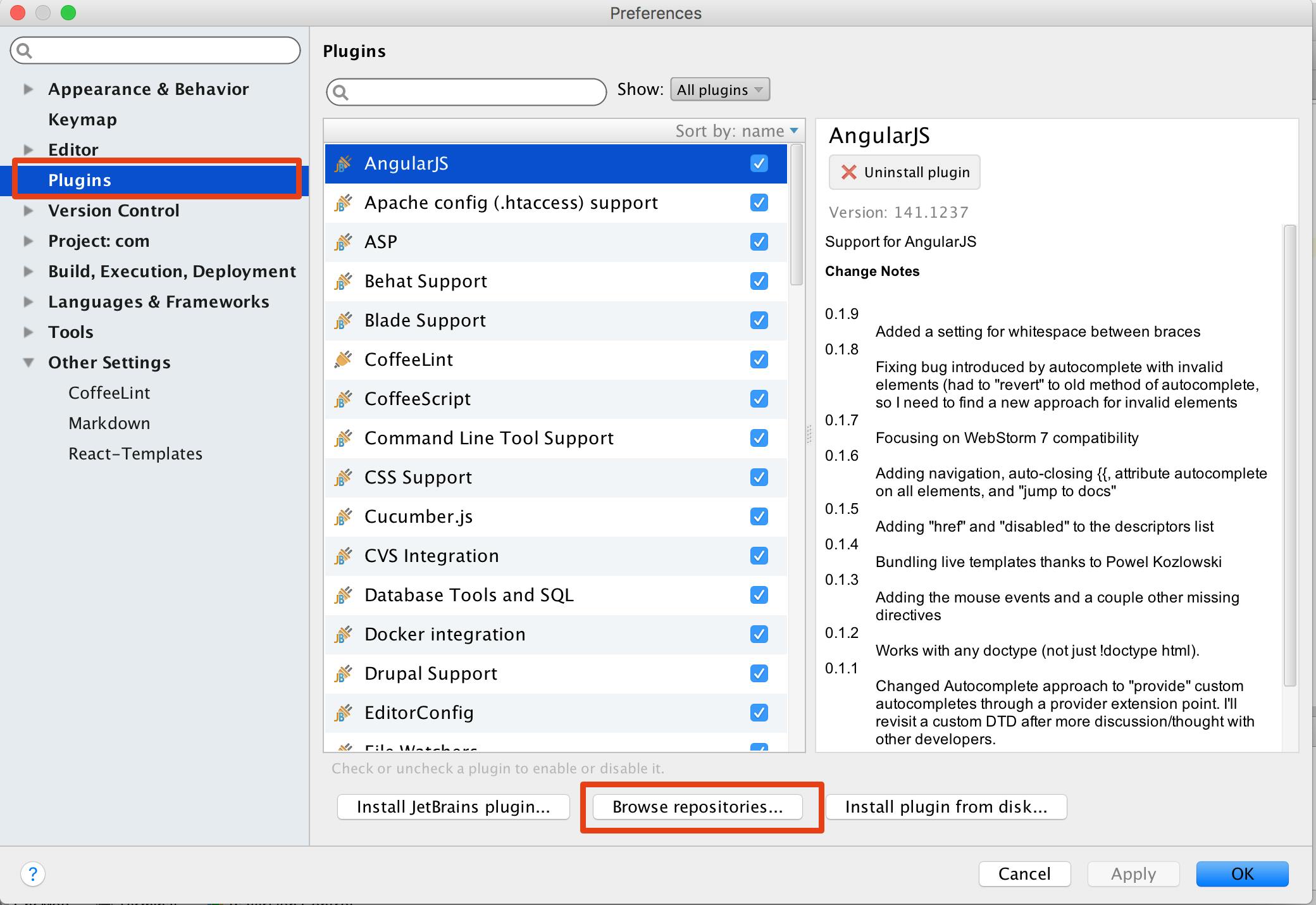Image resolution: width=1316 pixels, height=905 pixels.
Task: Click the Browse repositories button
Action: (x=698, y=807)
